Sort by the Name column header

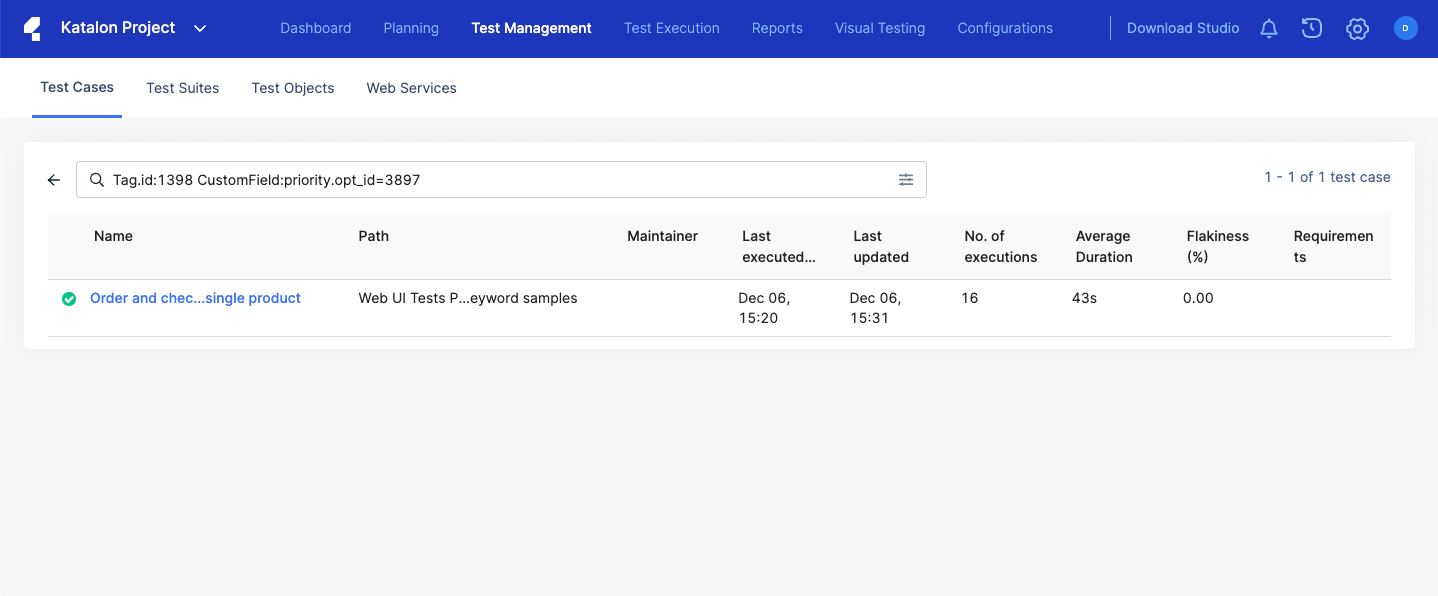click(x=112, y=236)
